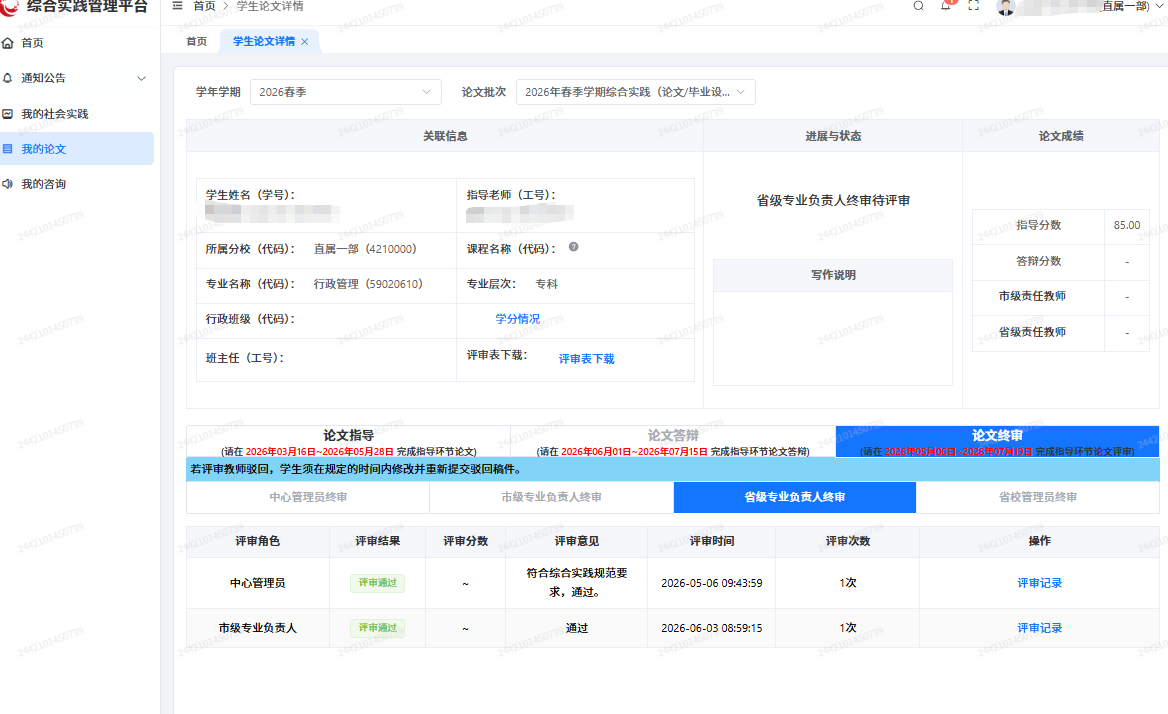This screenshot has height=714, width=1168.
Task: Click the 学分情况 link
Action: pyautogui.click(x=518, y=319)
